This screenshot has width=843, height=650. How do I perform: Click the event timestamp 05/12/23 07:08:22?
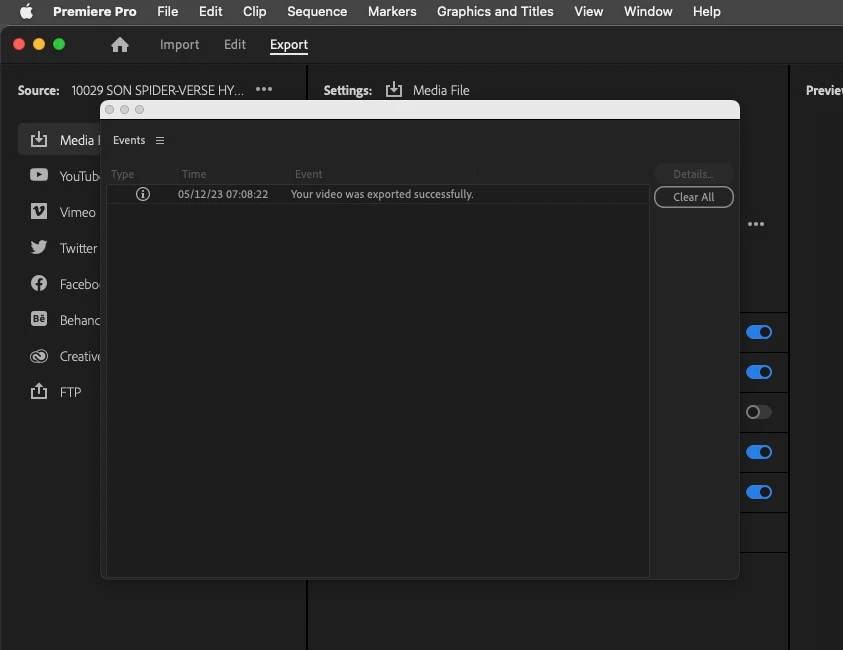pyautogui.click(x=223, y=194)
